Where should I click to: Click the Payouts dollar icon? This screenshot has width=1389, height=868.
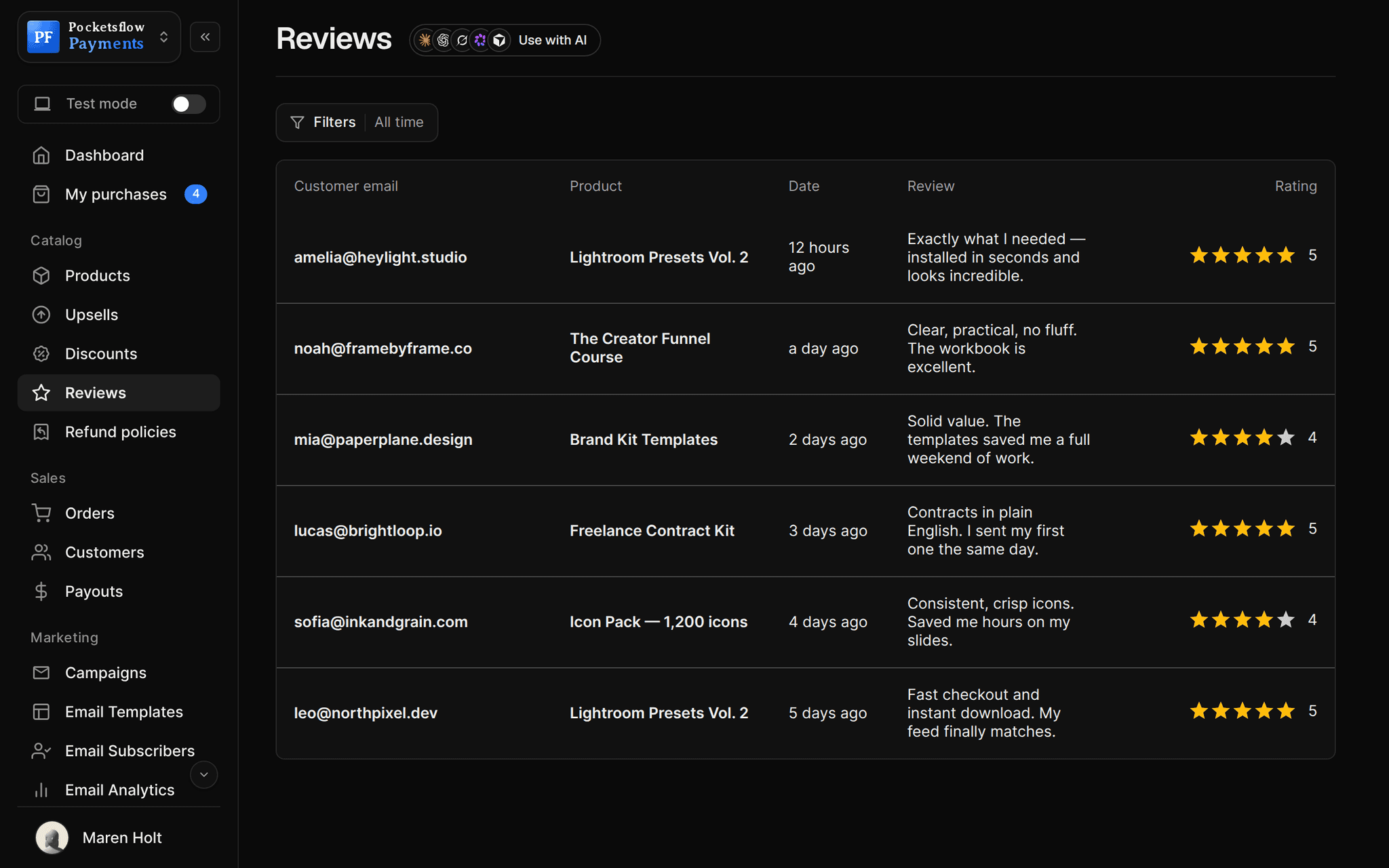[41, 591]
